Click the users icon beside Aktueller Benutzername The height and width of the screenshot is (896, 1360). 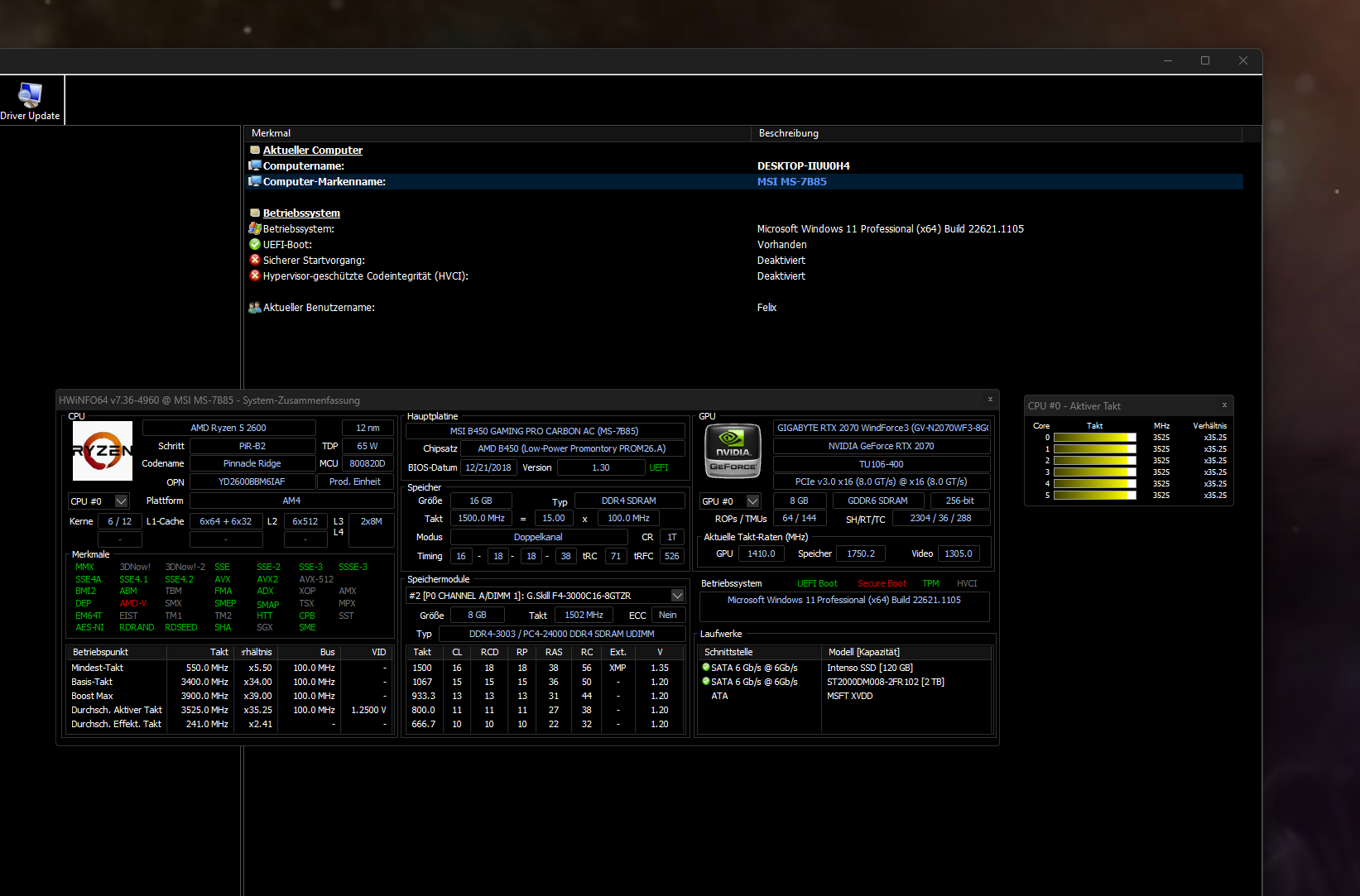(x=255, y=308)
